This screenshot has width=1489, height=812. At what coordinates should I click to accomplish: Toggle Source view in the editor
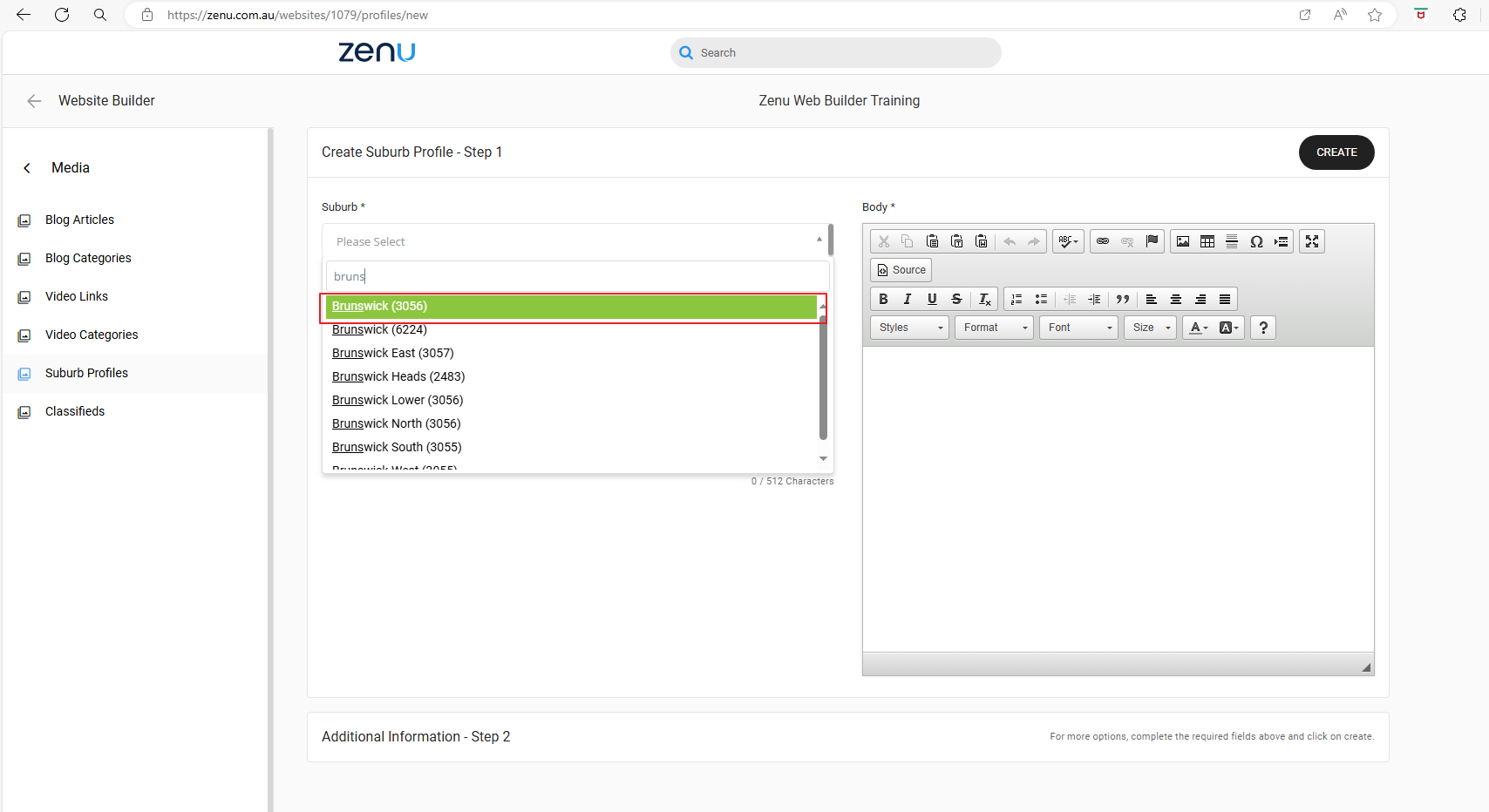pos(901,270)
